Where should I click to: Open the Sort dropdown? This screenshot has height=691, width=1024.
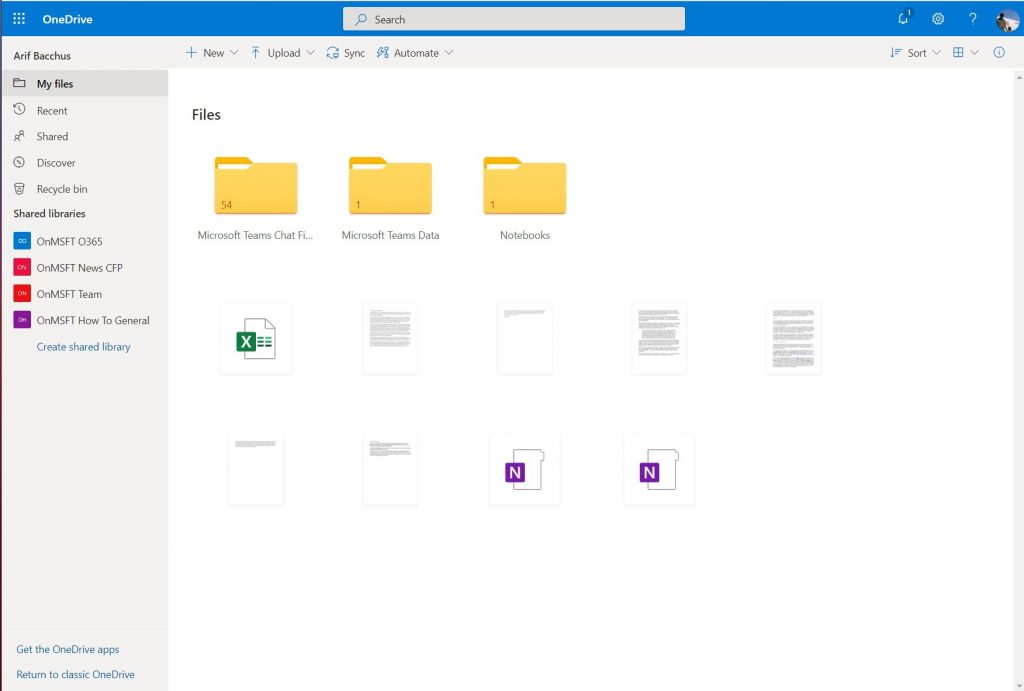(915, 53)
